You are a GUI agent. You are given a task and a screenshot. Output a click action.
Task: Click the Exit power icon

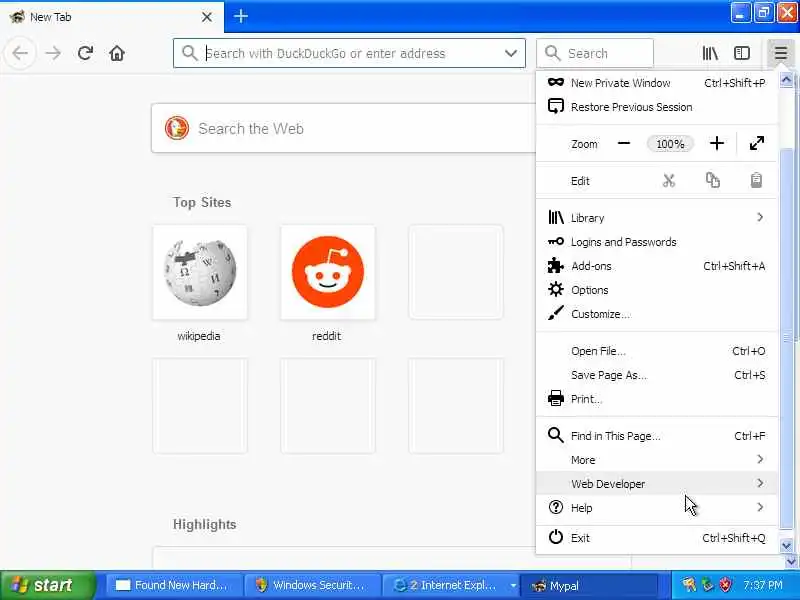[x=556, y=537]
